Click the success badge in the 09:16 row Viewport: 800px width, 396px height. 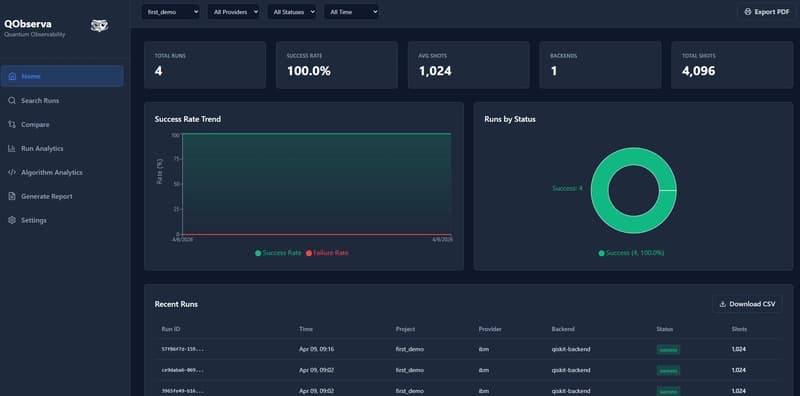[668, 350]
